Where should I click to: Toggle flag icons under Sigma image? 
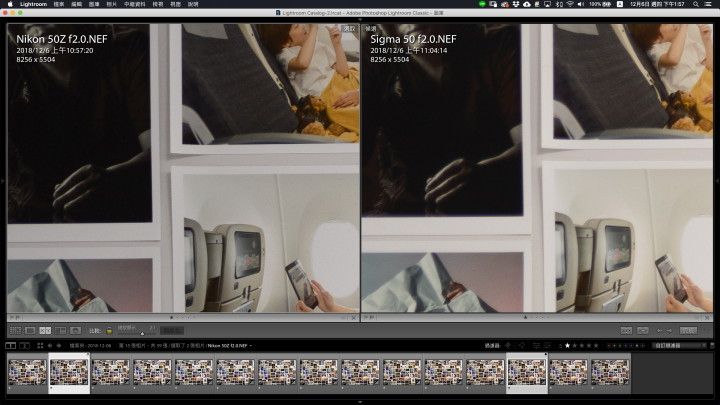click(368, 317)
